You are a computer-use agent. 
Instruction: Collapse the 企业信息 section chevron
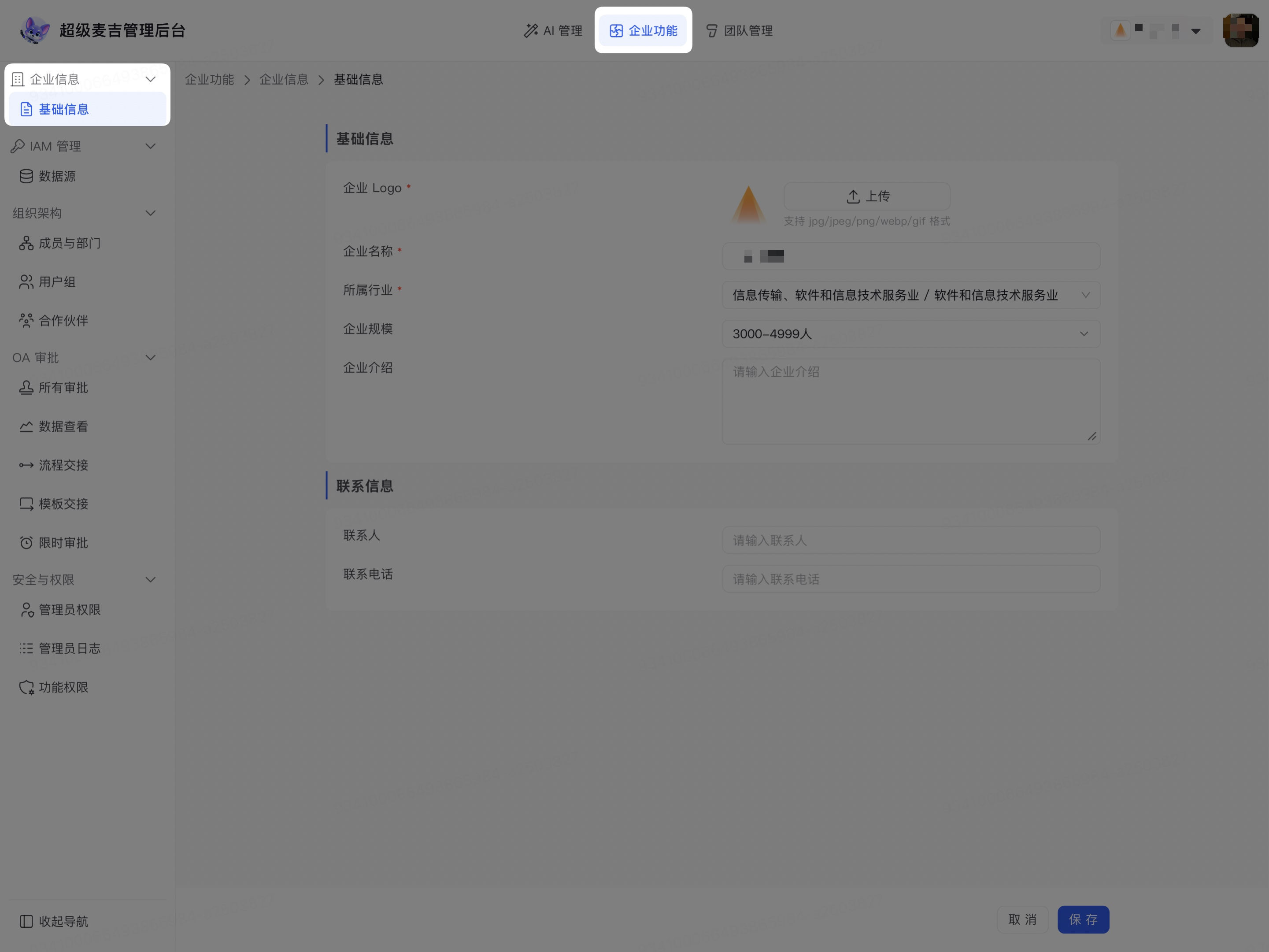[151, 79]
